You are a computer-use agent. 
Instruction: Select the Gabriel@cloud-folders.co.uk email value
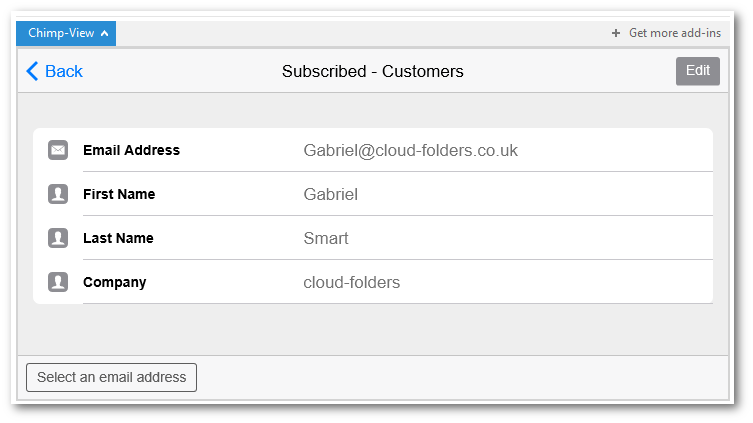click(x=411, y=150)
